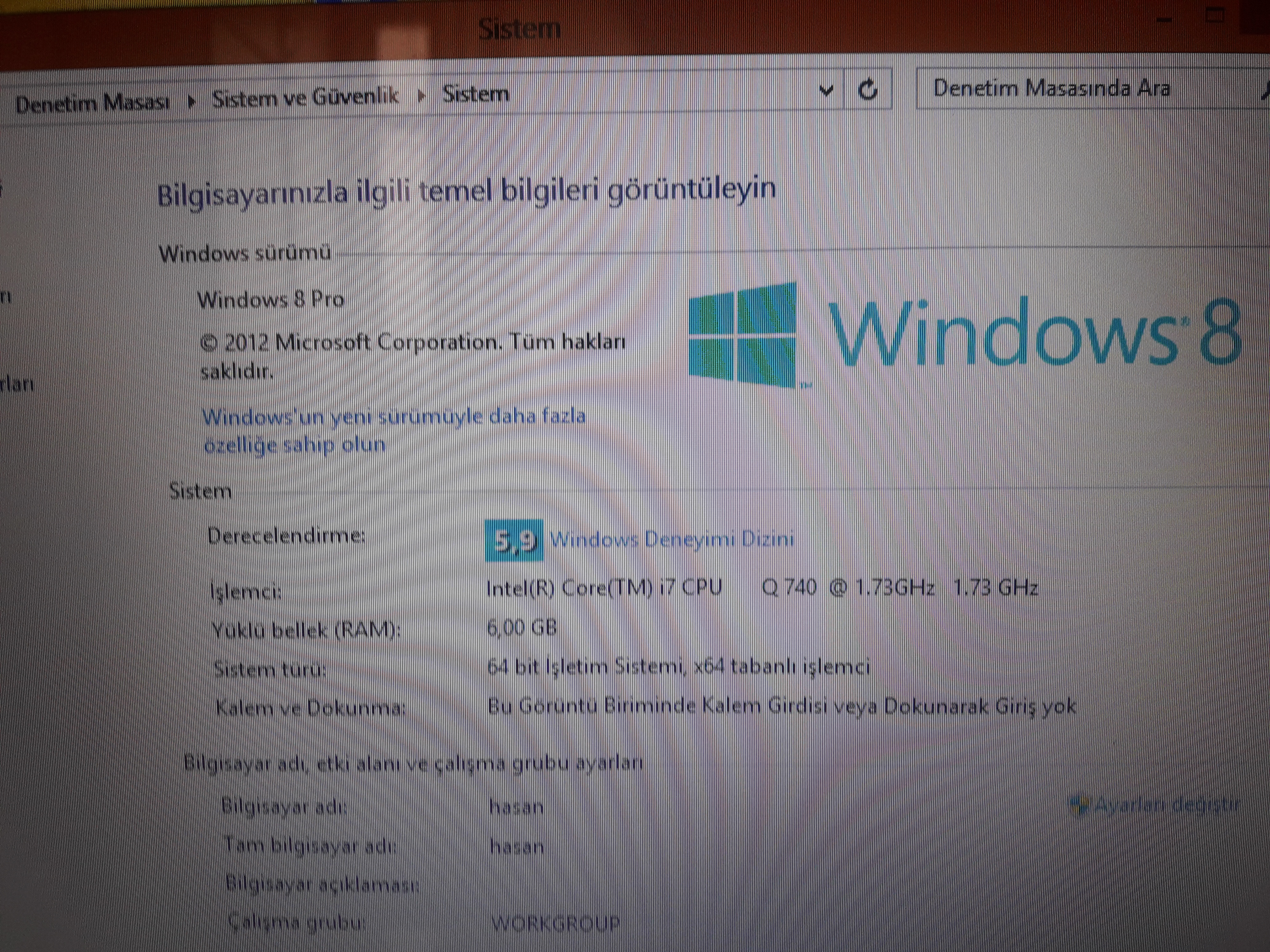Screen dimensions: 1270x952
Task: Minimize the Sistem window
Action: point(1164,20)
